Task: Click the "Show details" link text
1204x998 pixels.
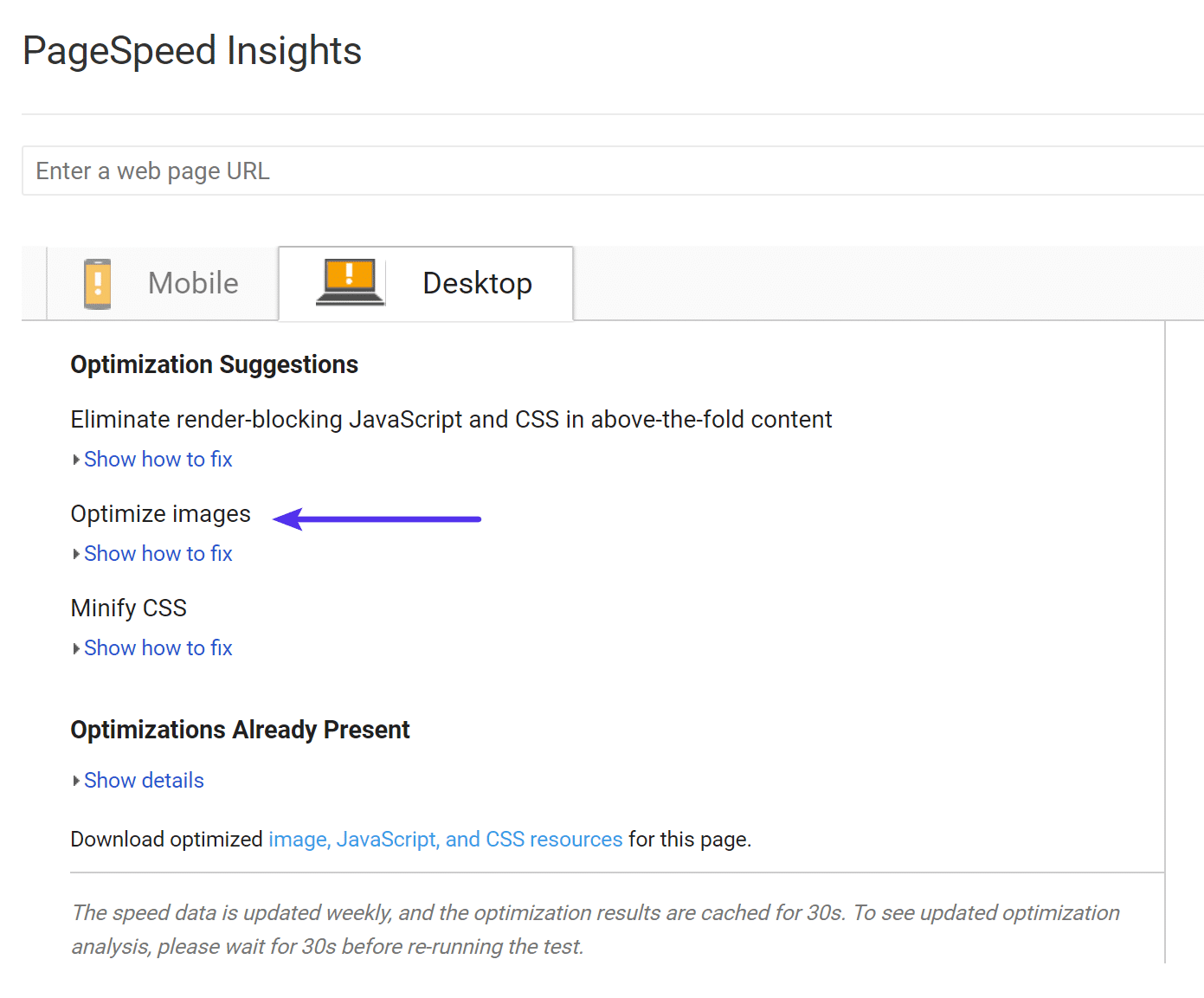Action: (144, 781)
